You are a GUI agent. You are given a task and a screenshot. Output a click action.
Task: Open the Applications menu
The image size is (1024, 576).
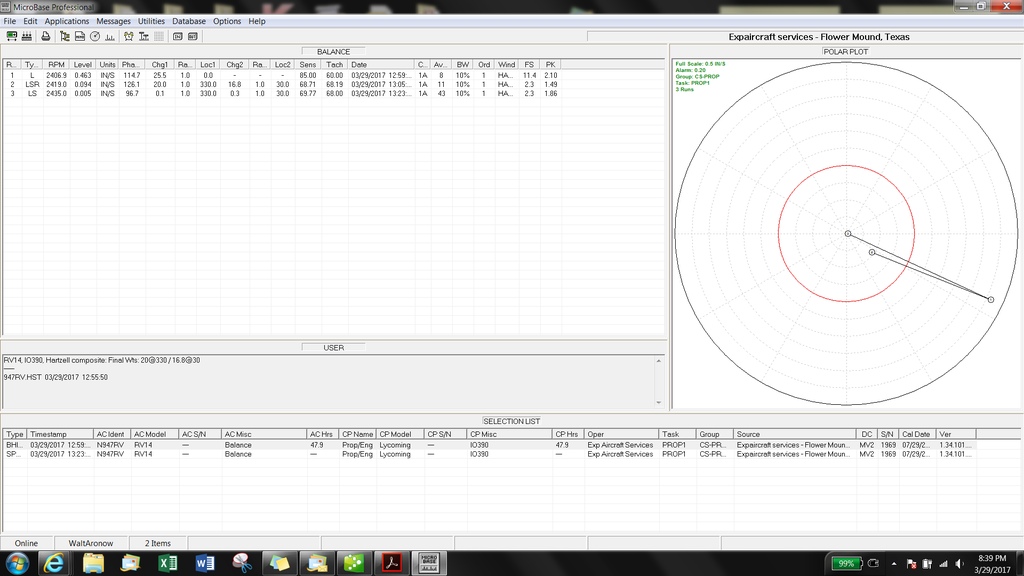67,21
